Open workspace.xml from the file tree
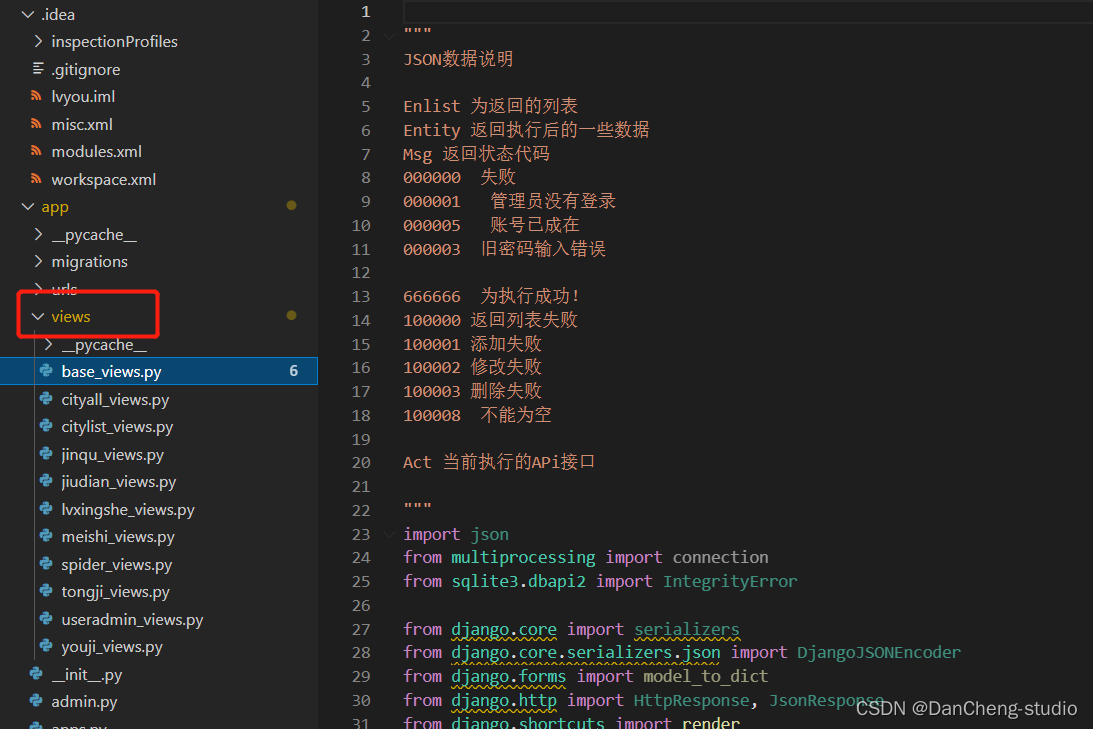 point(103,180)
